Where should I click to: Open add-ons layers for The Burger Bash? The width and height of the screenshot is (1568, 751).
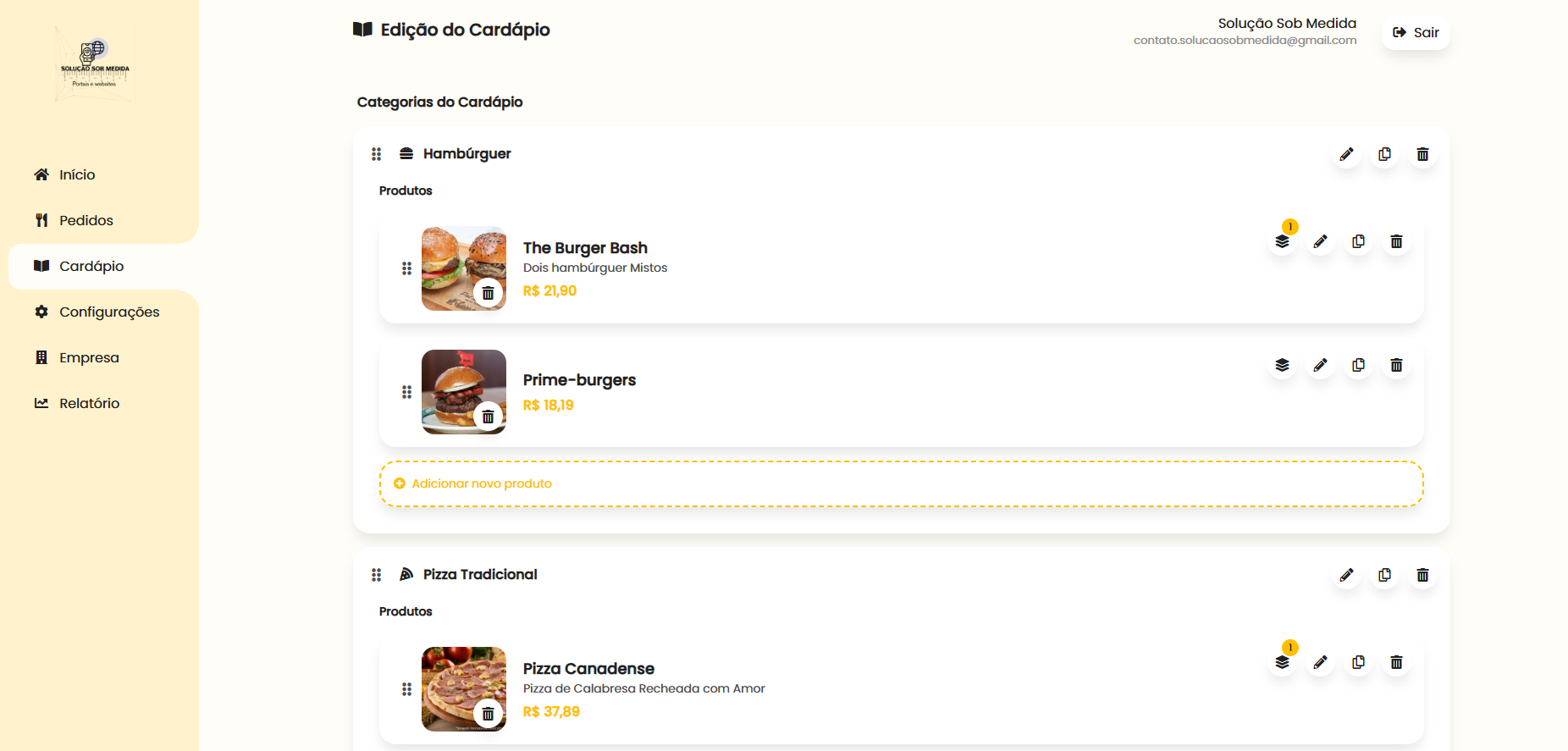[x=1282, y=242]
